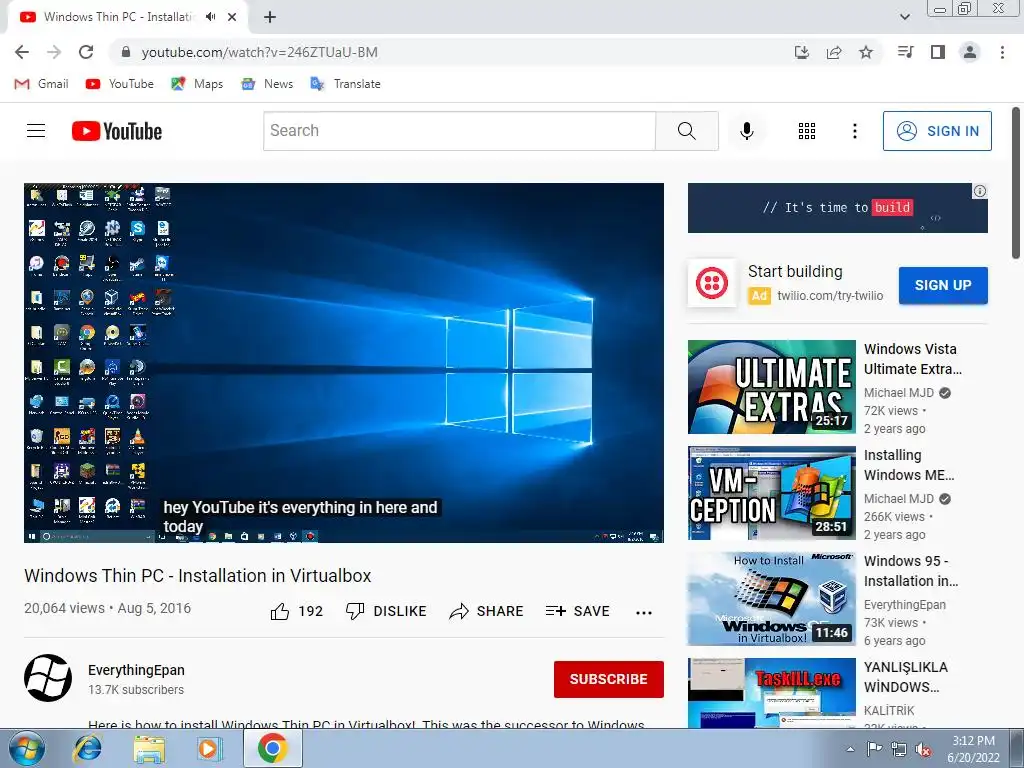Click the magnifier search button

686,131
